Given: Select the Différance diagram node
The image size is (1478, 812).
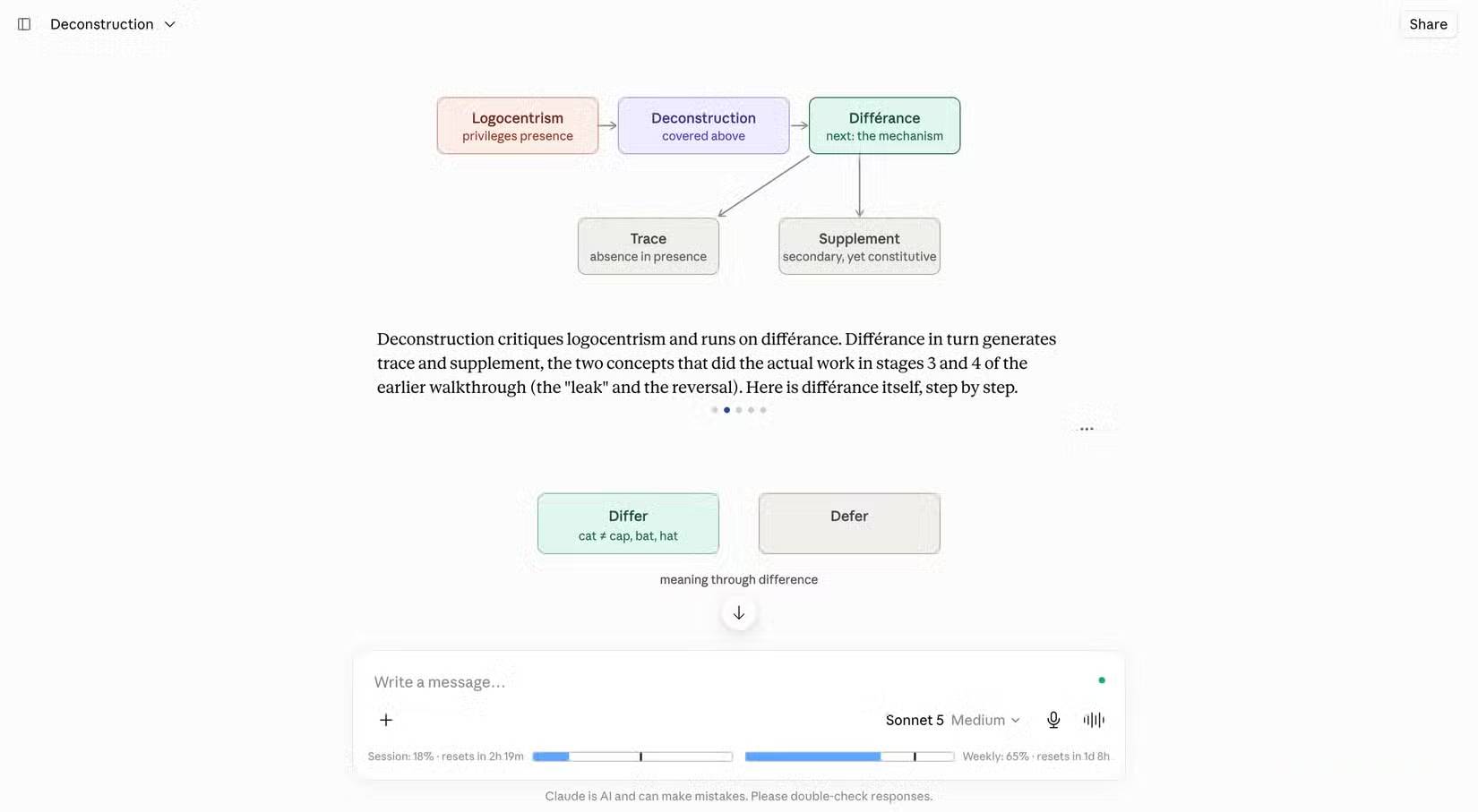Looking at the screenshot, I should pyautogui.click(x=884, y=125).
